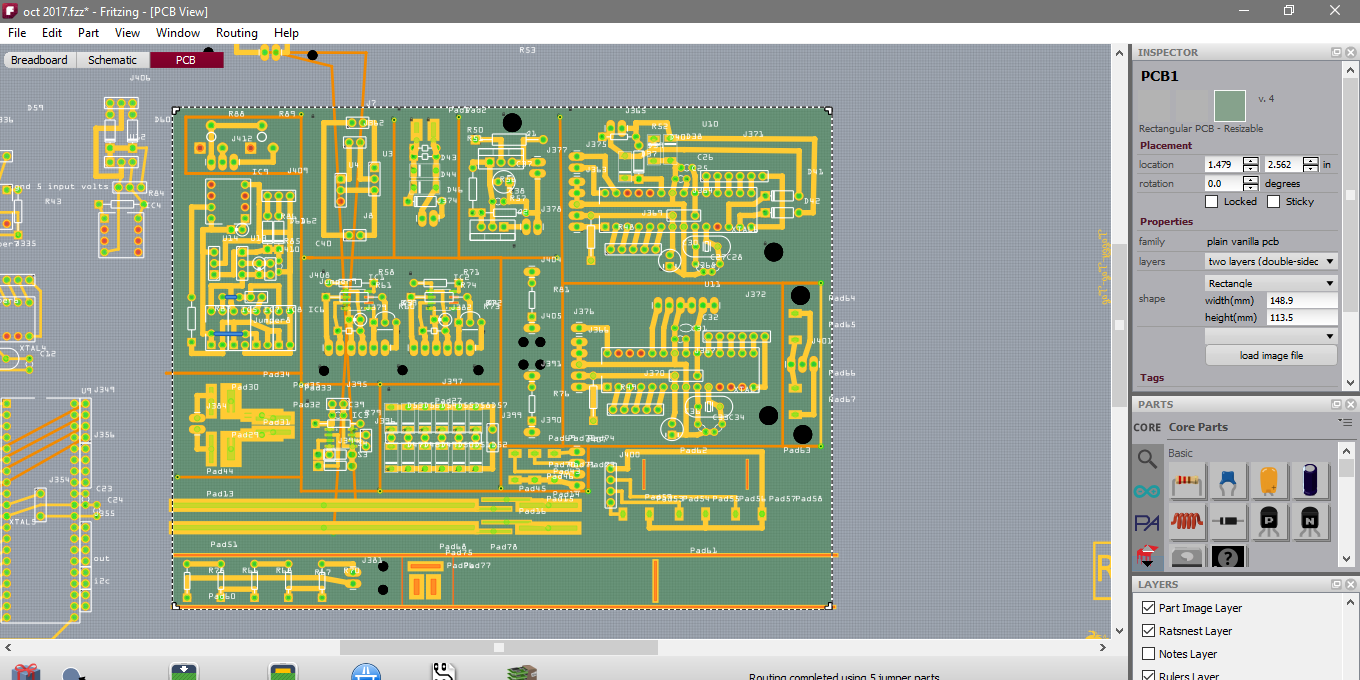Select the resistor part in Core Parts
The height and width of the screenshot is (680, 1360).
pos(1187,481)
